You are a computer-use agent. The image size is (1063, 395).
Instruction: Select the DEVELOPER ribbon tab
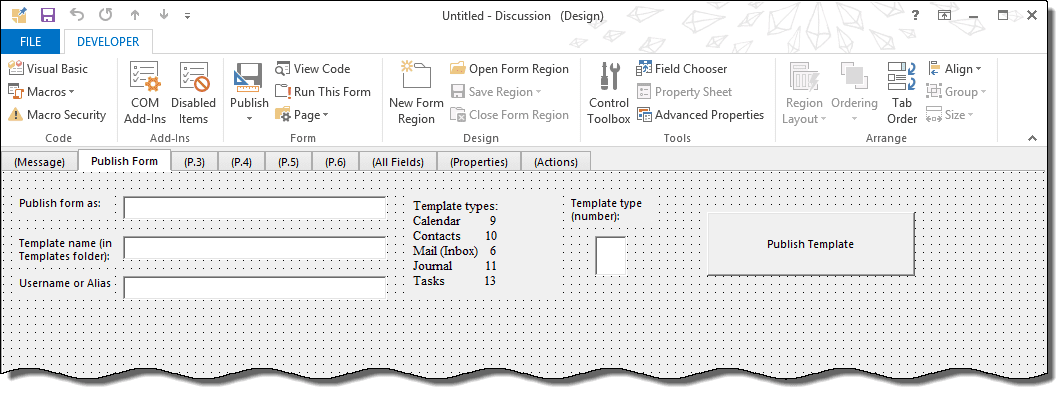coord(108,41)
